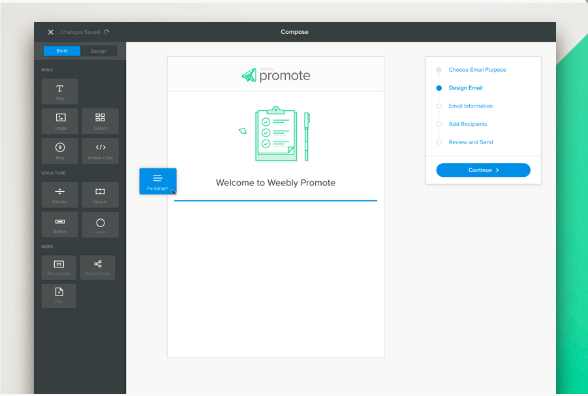This screenshot has width=588, height=396.
Task: Open the Review and Send step
Action: pyautogui.click(x=471, y=142)
